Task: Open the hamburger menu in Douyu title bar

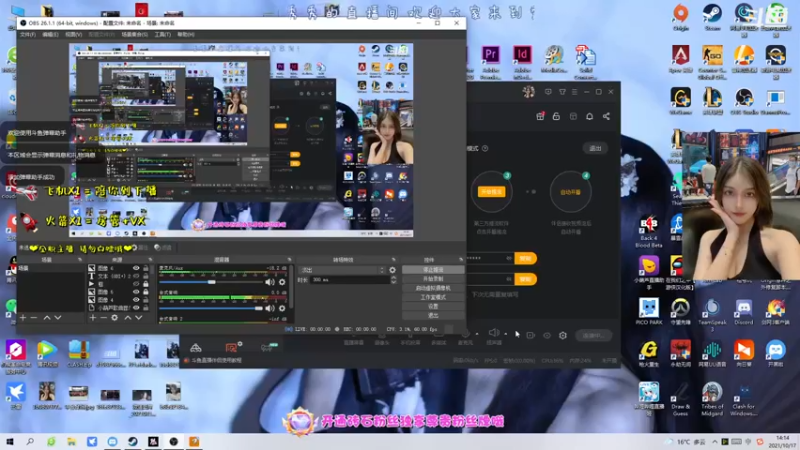Action: (x=574, y=92)
